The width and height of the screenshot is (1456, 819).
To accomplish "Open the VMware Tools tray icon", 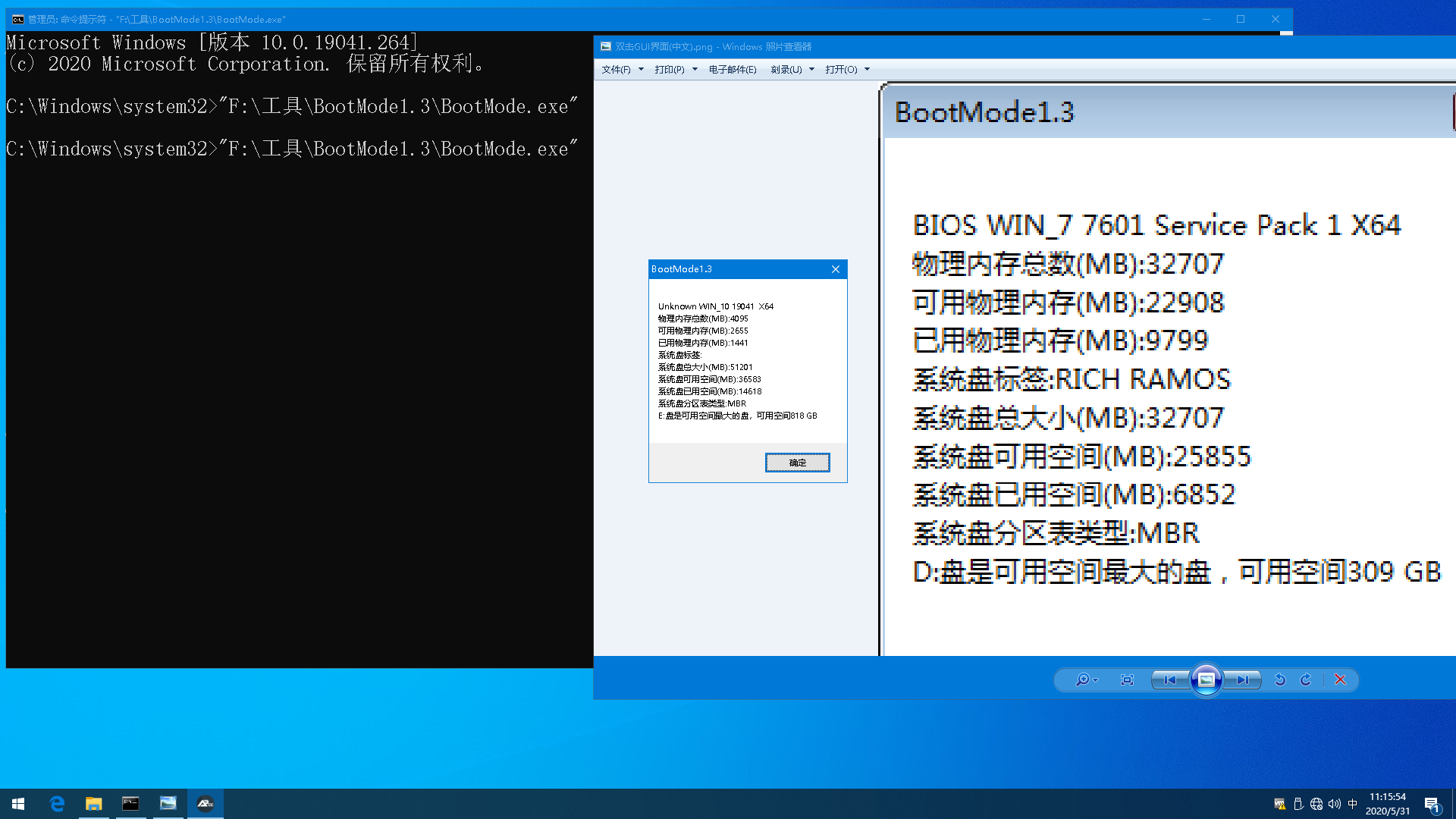I will 1280,804.
